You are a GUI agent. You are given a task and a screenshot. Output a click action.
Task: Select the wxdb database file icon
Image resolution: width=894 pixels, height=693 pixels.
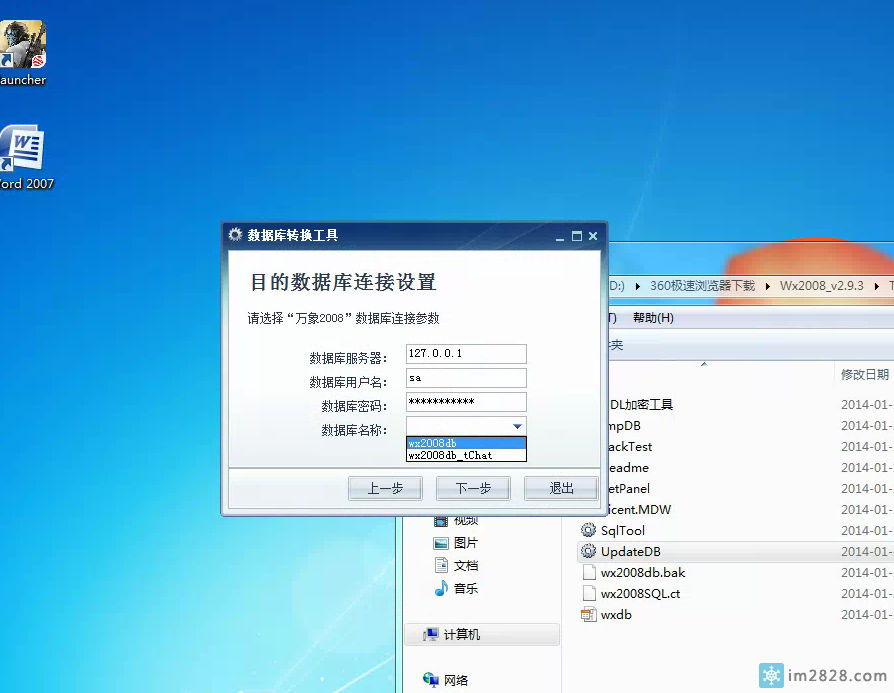(x=588, y=615)
